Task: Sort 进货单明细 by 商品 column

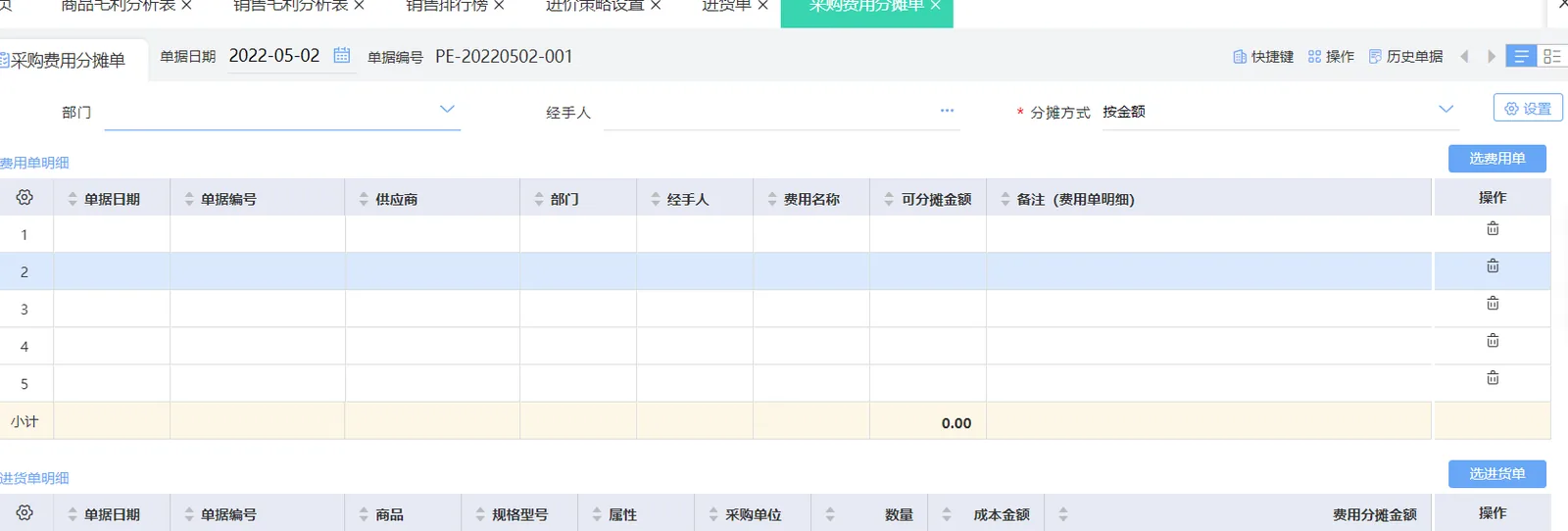Action: (x=364, y=514)
